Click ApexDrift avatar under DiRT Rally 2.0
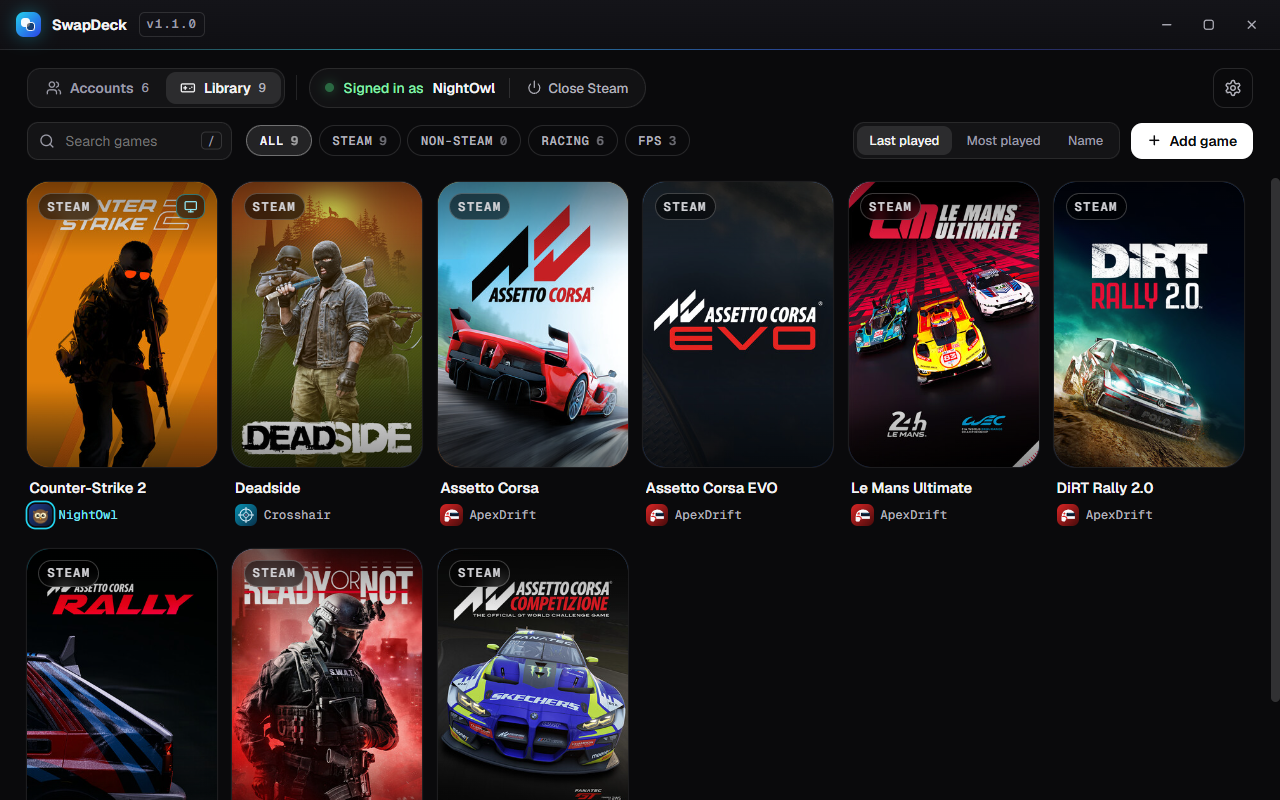 click(1068, 515)
